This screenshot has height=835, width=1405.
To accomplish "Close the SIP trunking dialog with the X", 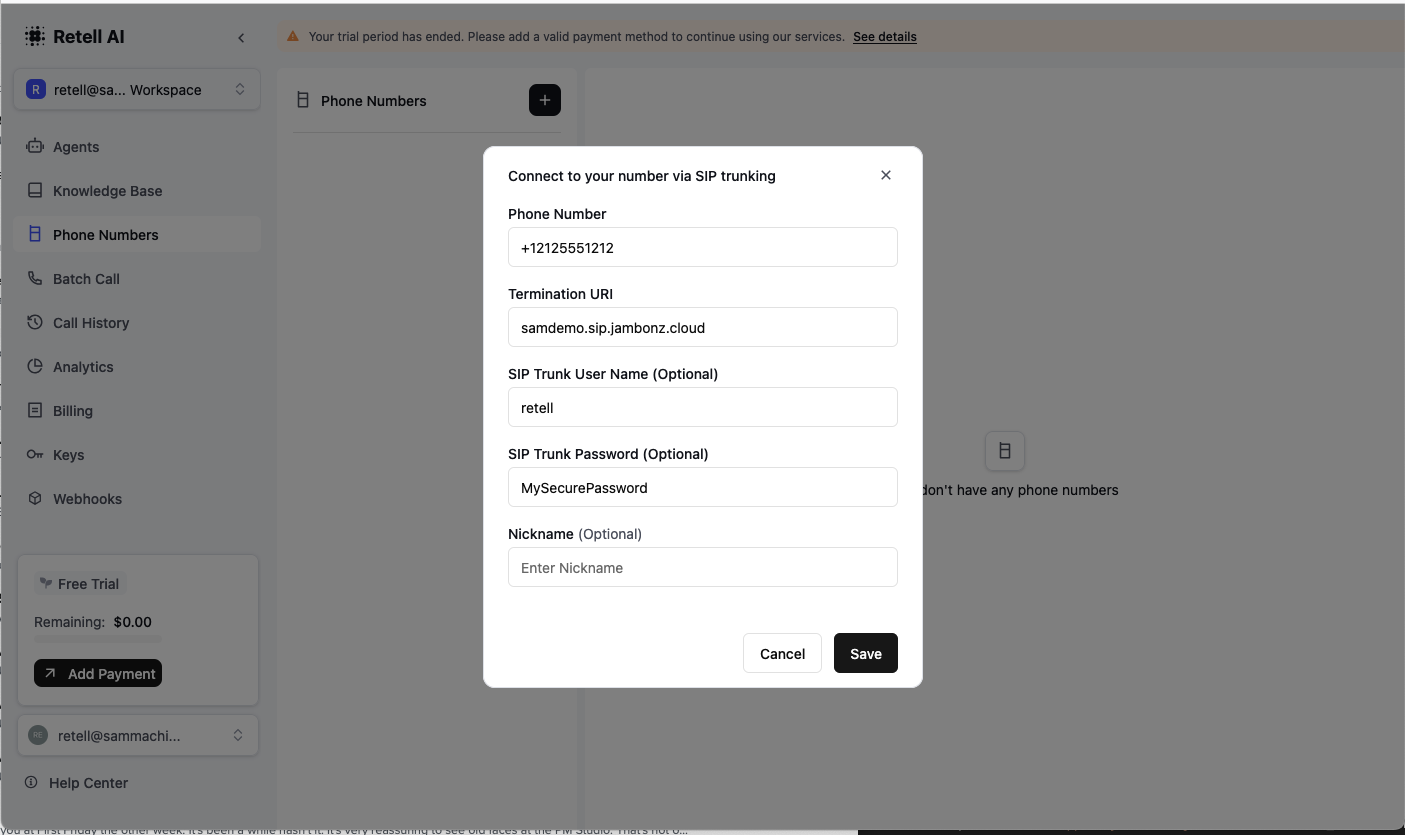I will pos(886,174).
